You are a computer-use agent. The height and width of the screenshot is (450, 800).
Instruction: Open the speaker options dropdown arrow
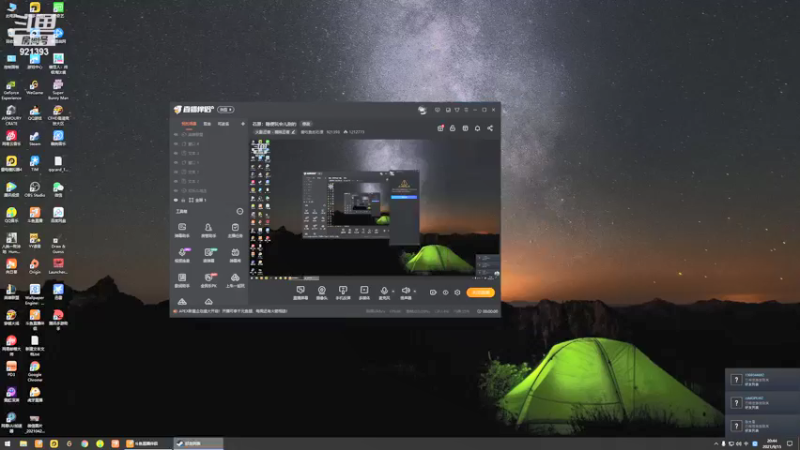414,291
